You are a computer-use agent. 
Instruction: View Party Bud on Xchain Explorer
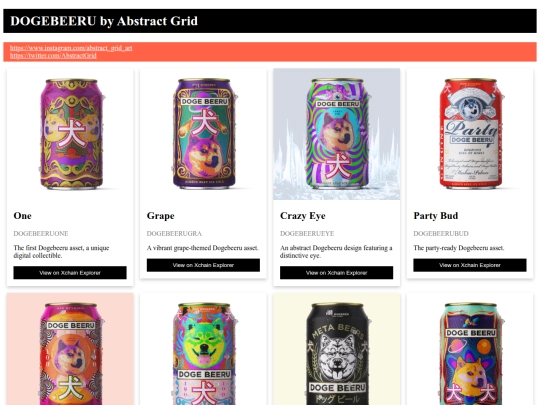470,265
